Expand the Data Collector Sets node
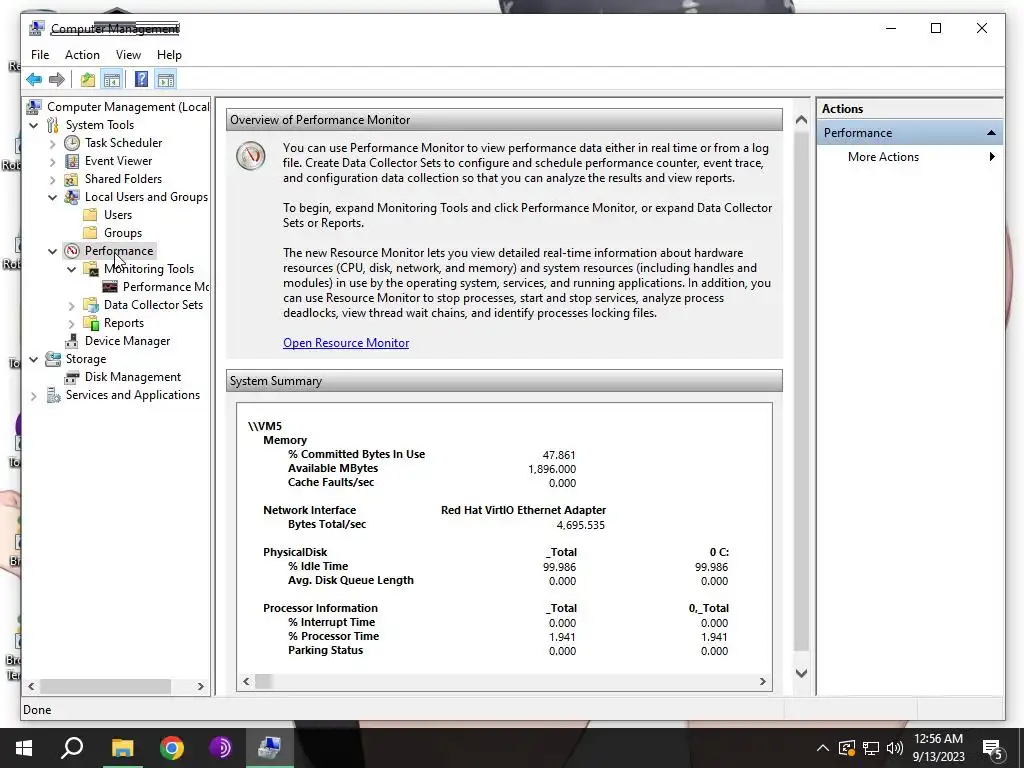This screenshot has width=1024, height=768. point(72,305)
